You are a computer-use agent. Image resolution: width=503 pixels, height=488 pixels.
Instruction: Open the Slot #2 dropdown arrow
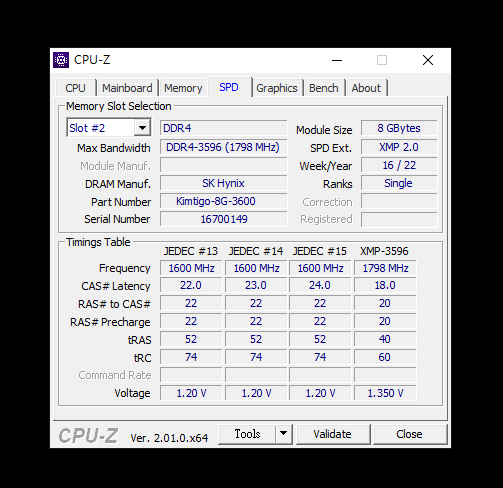click(142, 128)
